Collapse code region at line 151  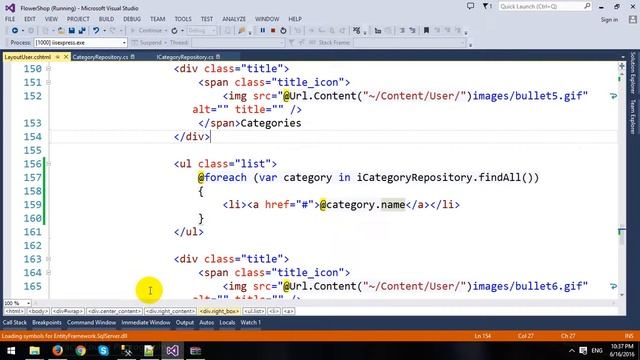[x=48, y=82]
